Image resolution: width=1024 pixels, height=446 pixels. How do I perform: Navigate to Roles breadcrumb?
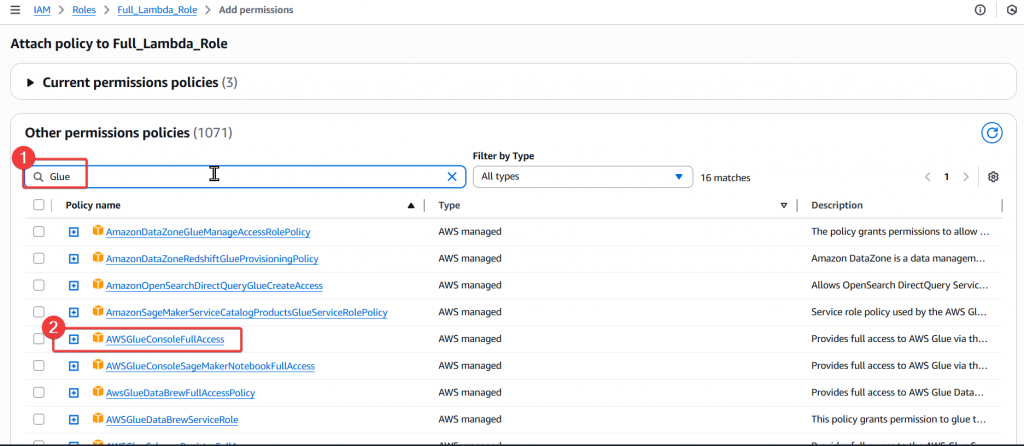coord(85,10)
